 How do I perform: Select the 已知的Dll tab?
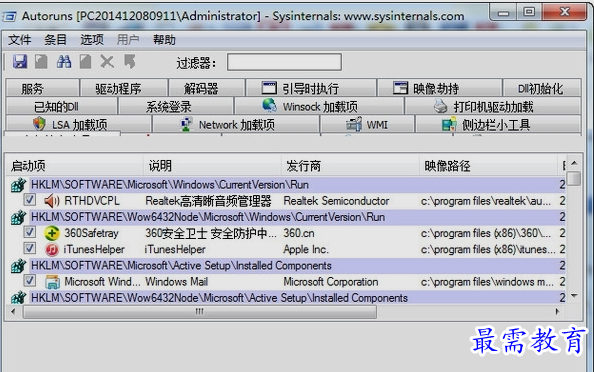62,106
